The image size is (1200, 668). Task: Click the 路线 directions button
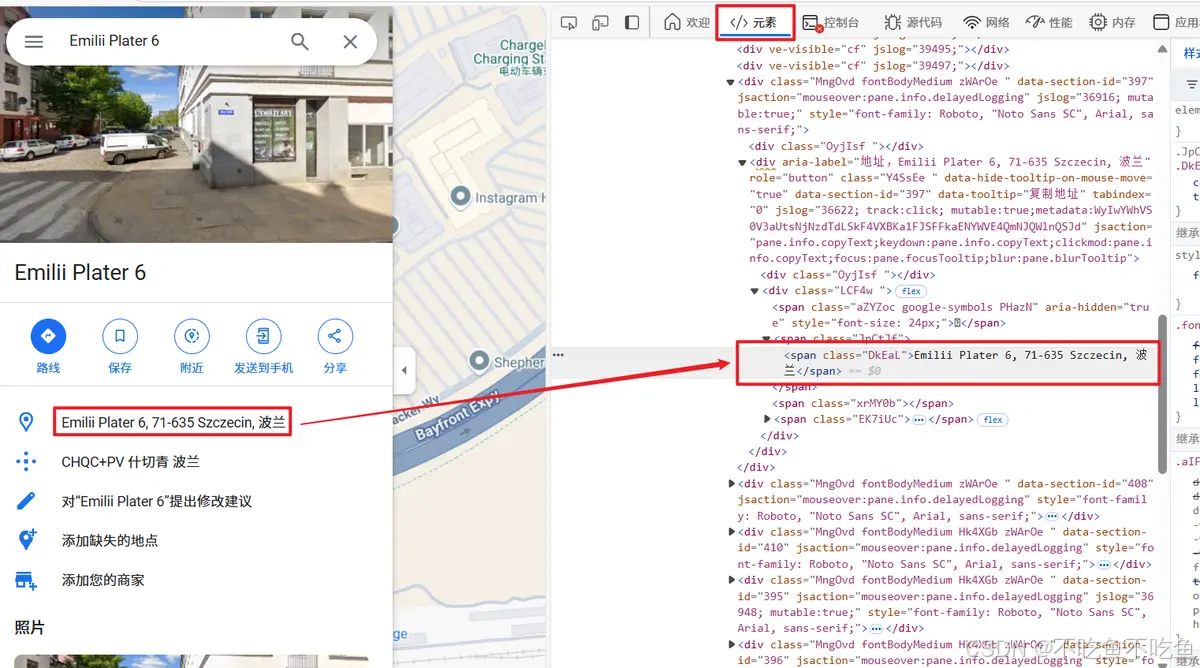coord(48,346)
